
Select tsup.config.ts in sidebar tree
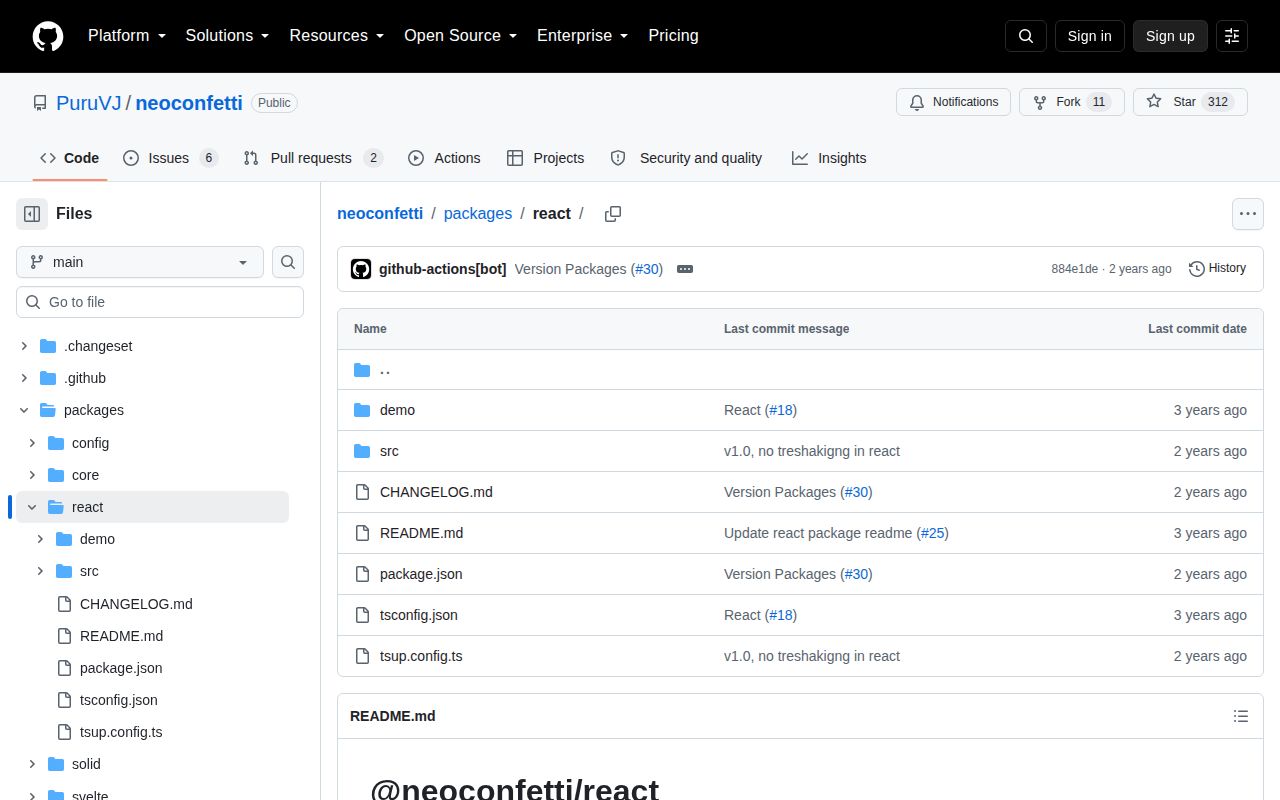click(x=121, y=732)
